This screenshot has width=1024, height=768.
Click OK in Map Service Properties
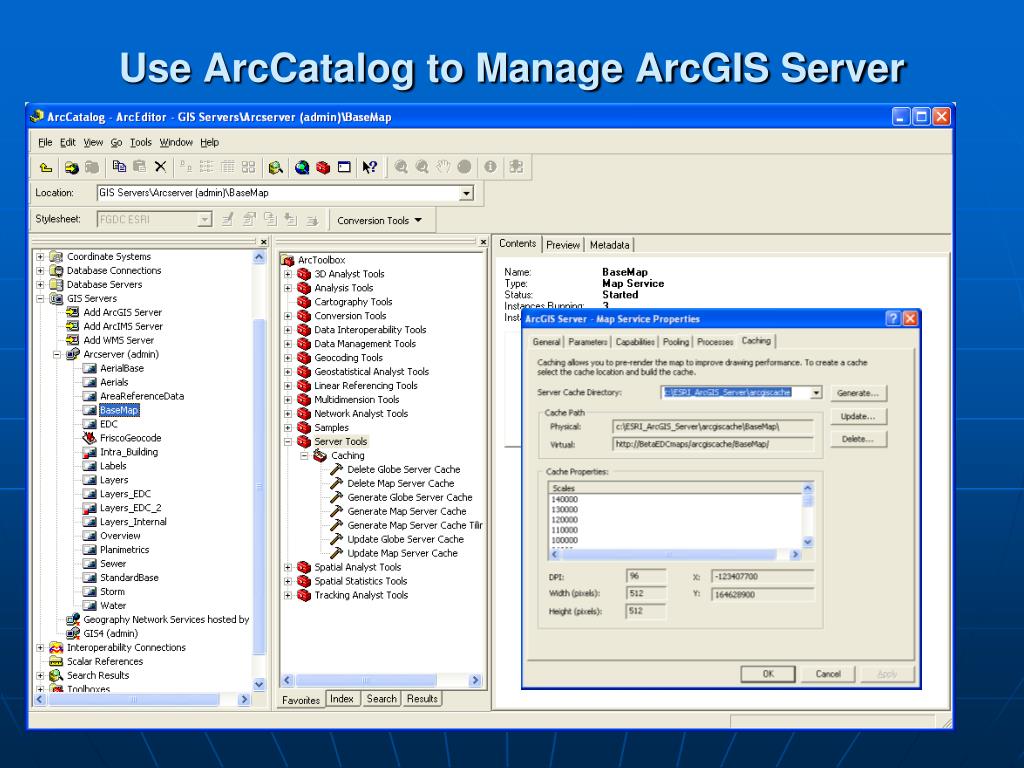[768, 674]
